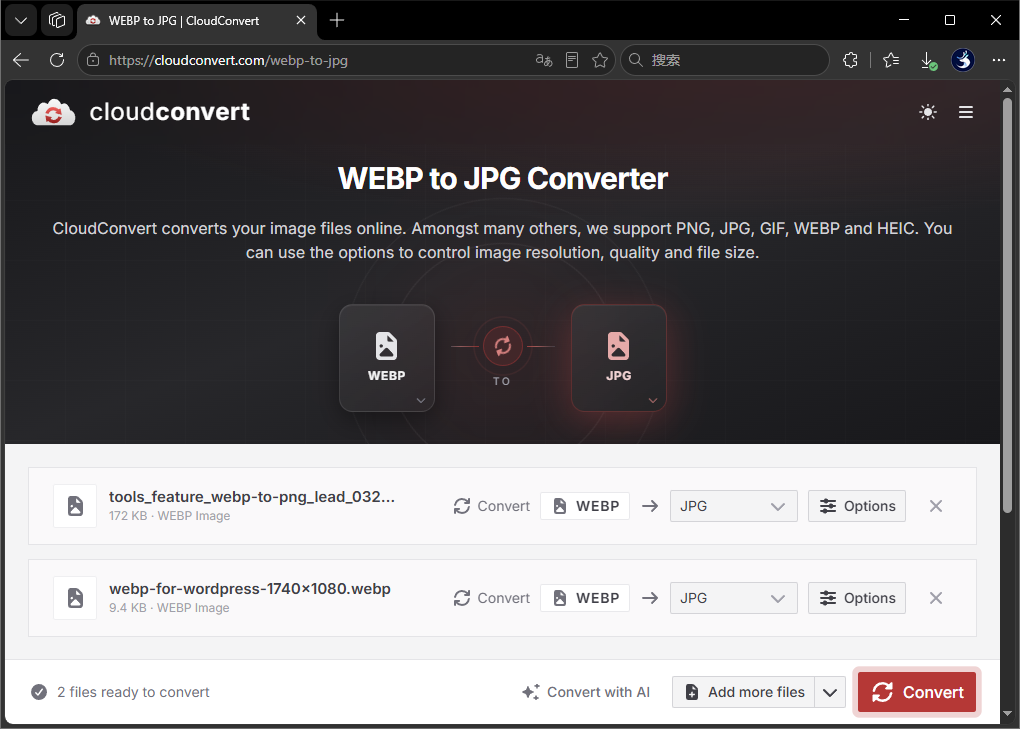Go back with browser back arrow
The height and width of the screenshot is (729, 1020).
click(21, 60)
